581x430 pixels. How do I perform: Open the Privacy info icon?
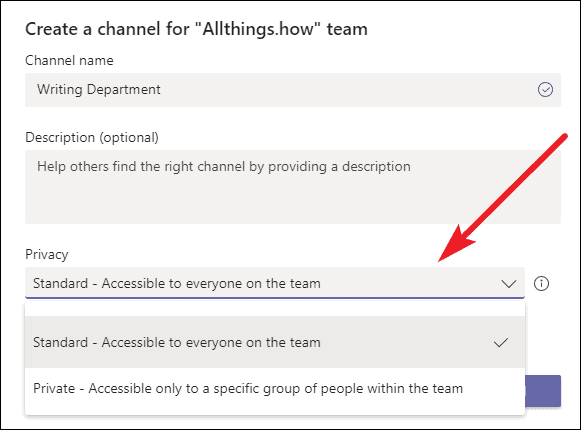(x=541, y=284)
